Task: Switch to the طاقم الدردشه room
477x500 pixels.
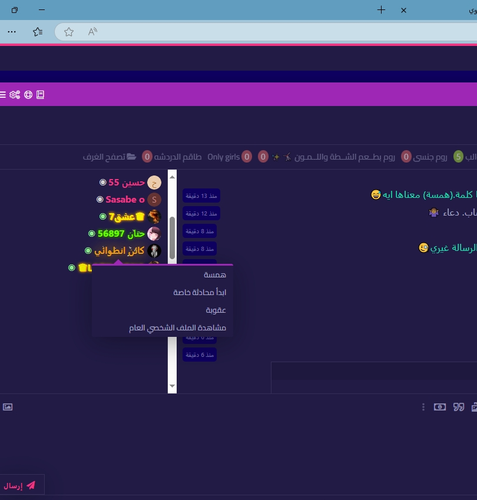Action: 172,157
